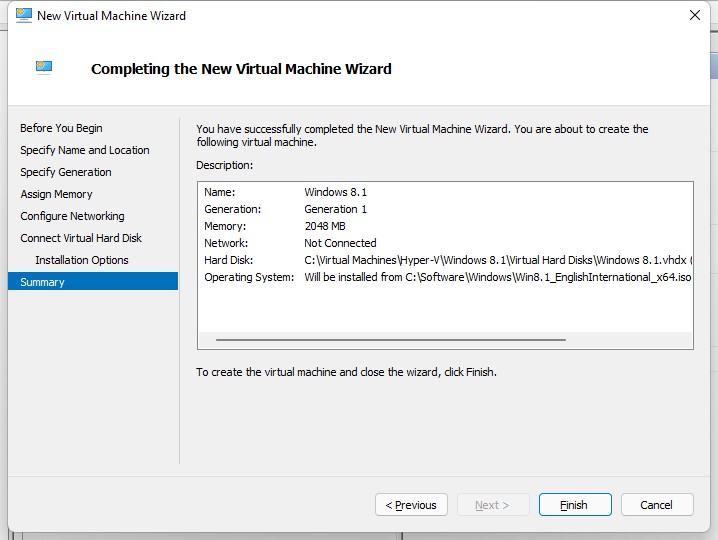The height and width of the screenshot is (540, 718).
Task: Select Specify Name and Location step
Action: click(85, 150)
